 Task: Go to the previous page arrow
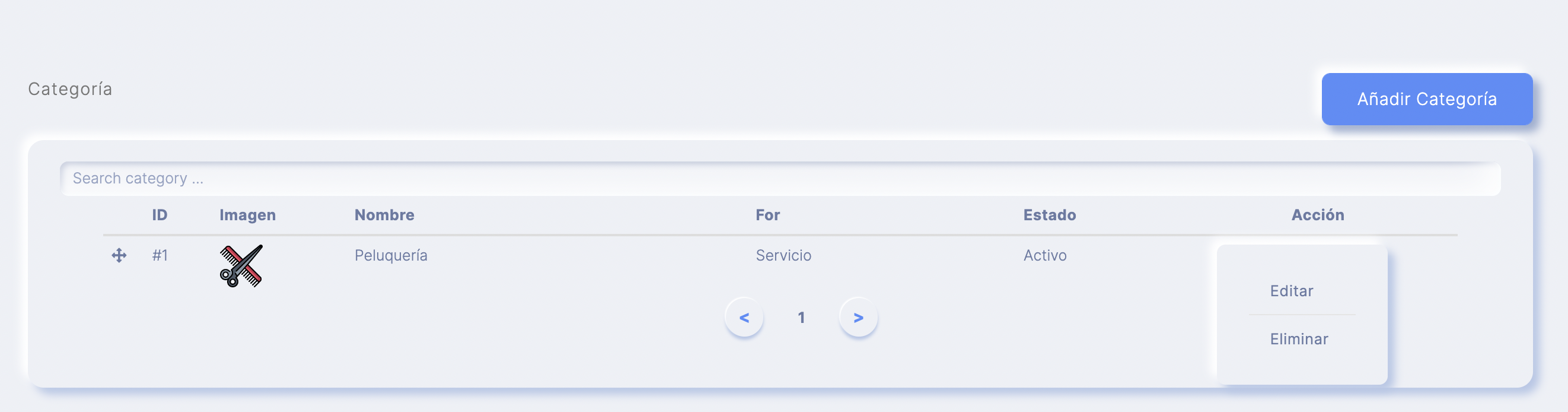(x=744, y=317)
